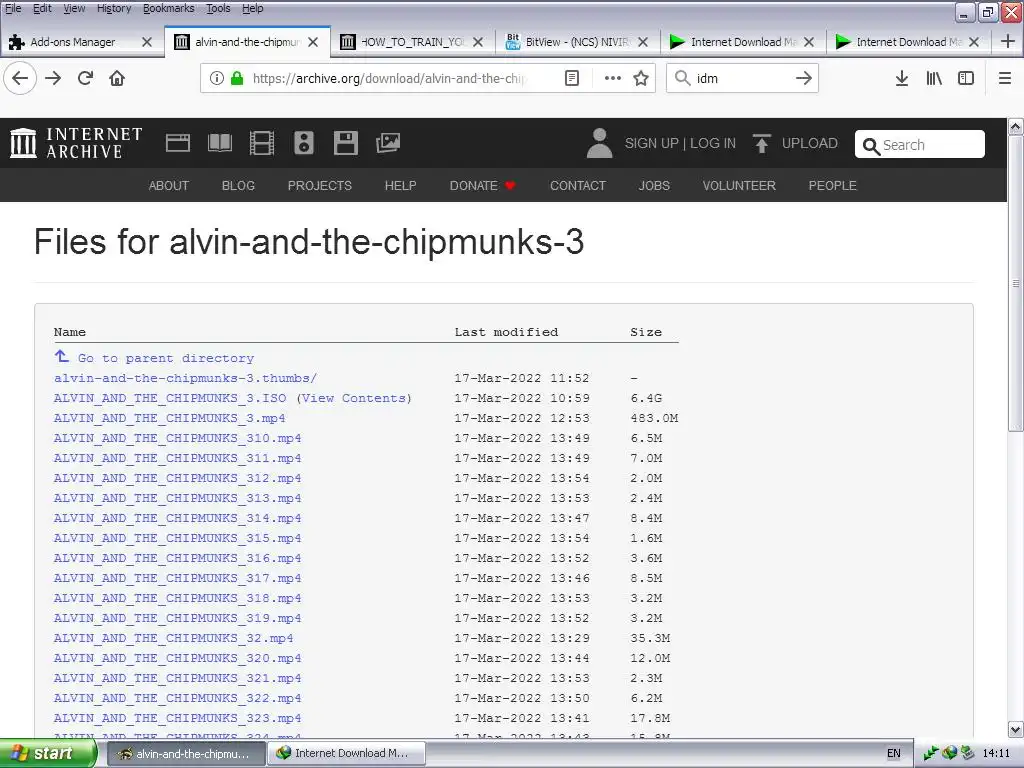This screenshot has width=1024, height=768.
Task: Select the alvin-and-the-chipmu taskbar button
Action: pyautogui.click(x=185, y=754)
